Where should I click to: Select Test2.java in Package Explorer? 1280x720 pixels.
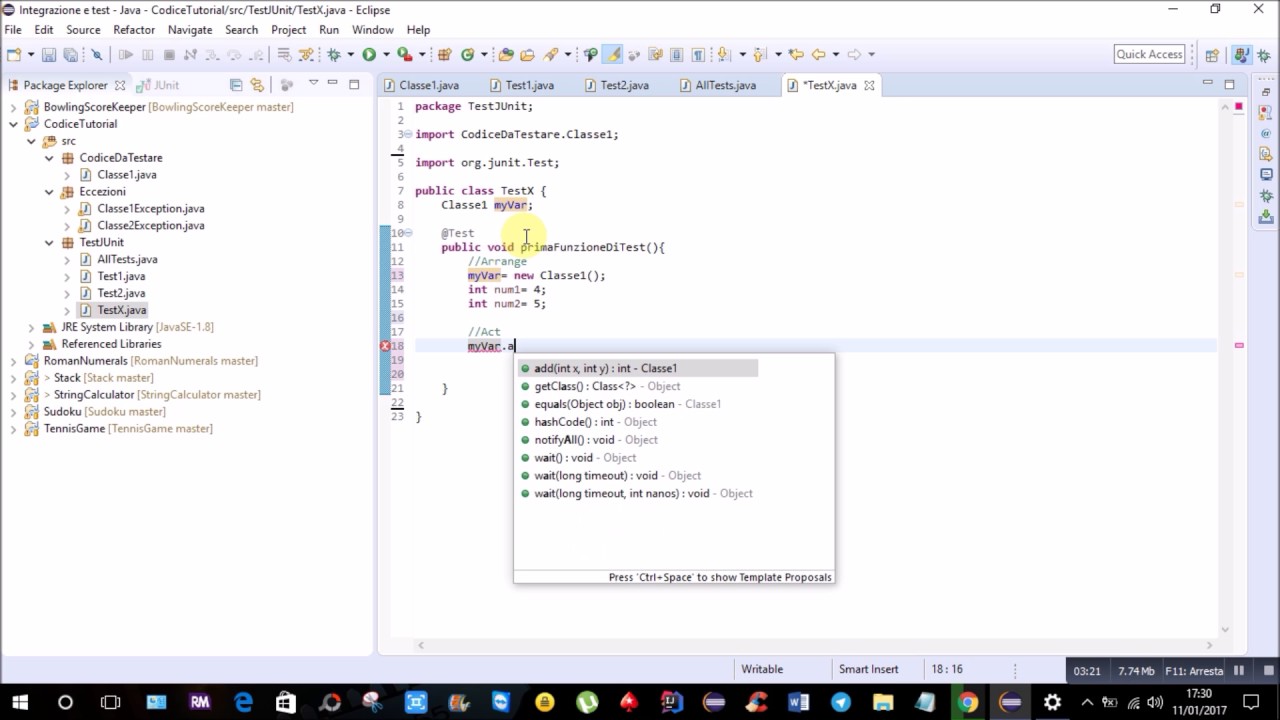click(121, 293)
